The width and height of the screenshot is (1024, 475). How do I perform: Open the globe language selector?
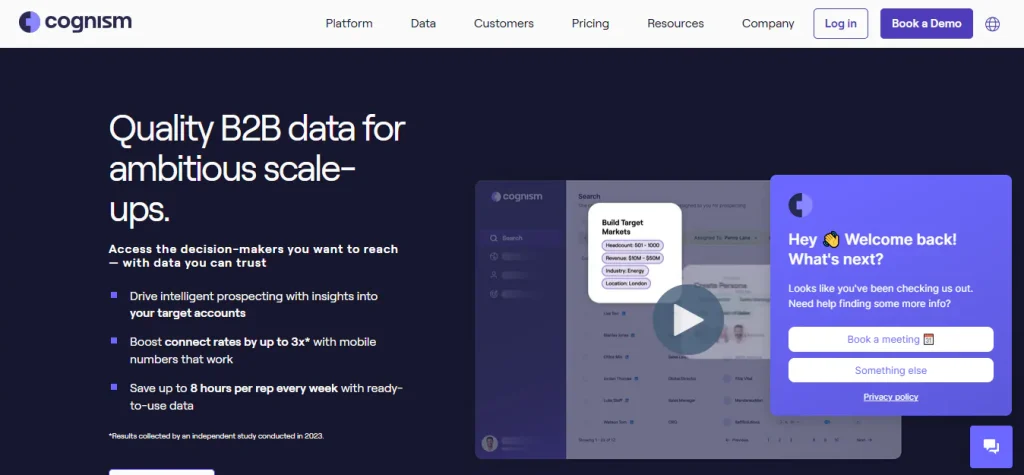coord(992,24)
